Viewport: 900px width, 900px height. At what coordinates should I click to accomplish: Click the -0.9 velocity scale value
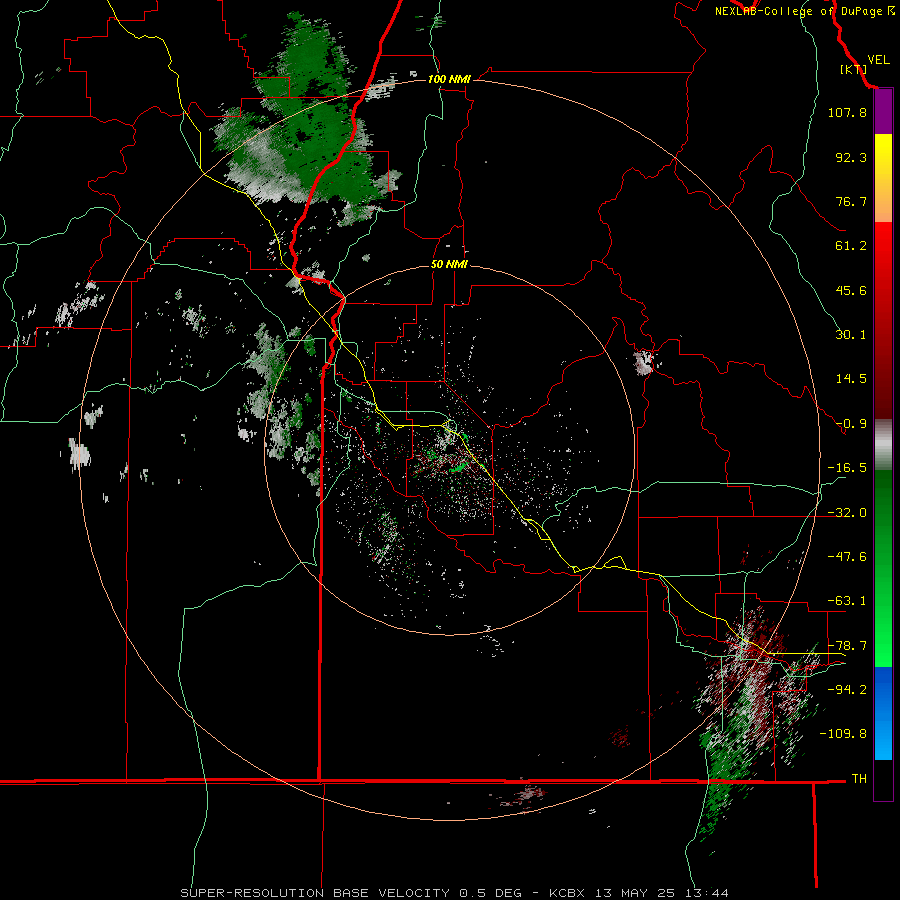pos(851,424)
